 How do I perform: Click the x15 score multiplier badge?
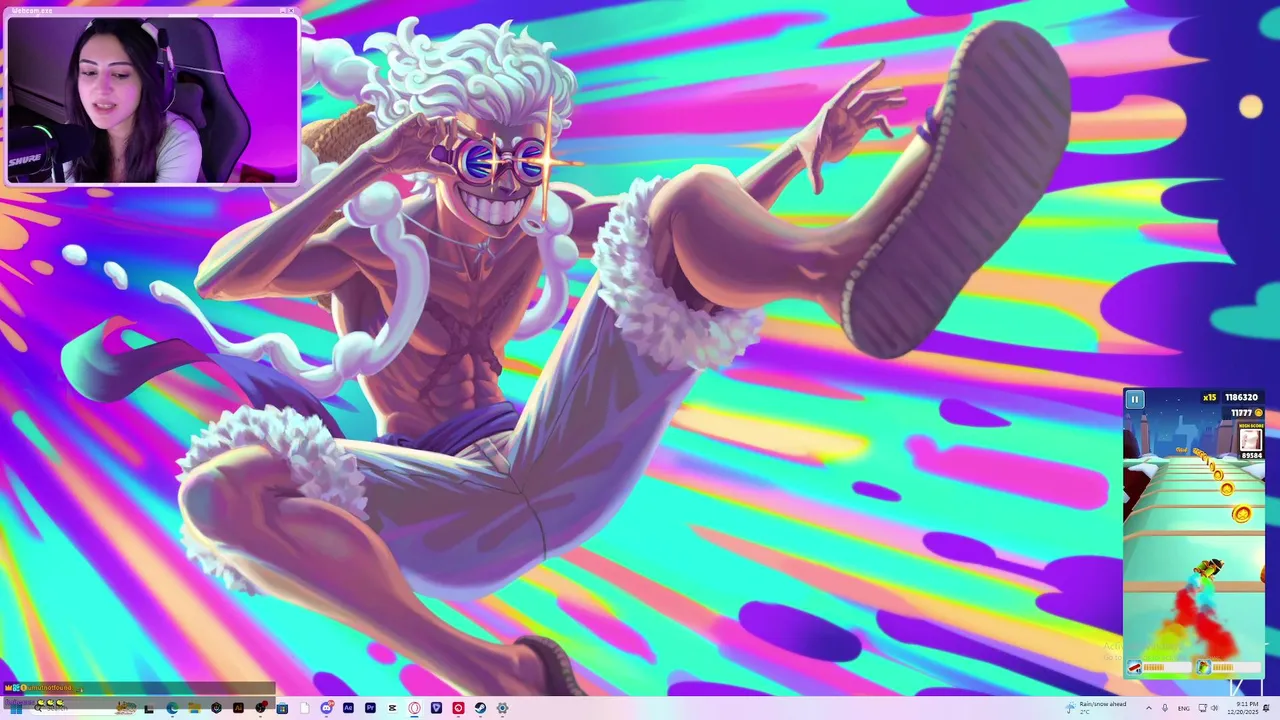coord(1209,398)
